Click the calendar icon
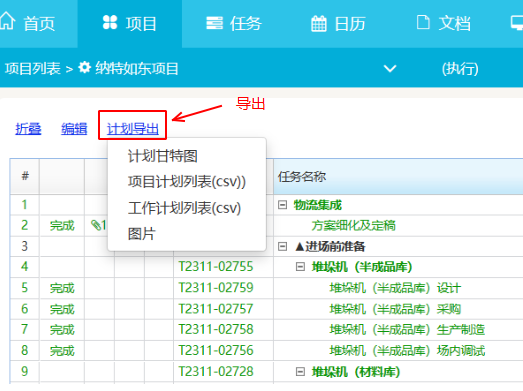The width and height of the screenshot is (523, 391). point(319,23)
